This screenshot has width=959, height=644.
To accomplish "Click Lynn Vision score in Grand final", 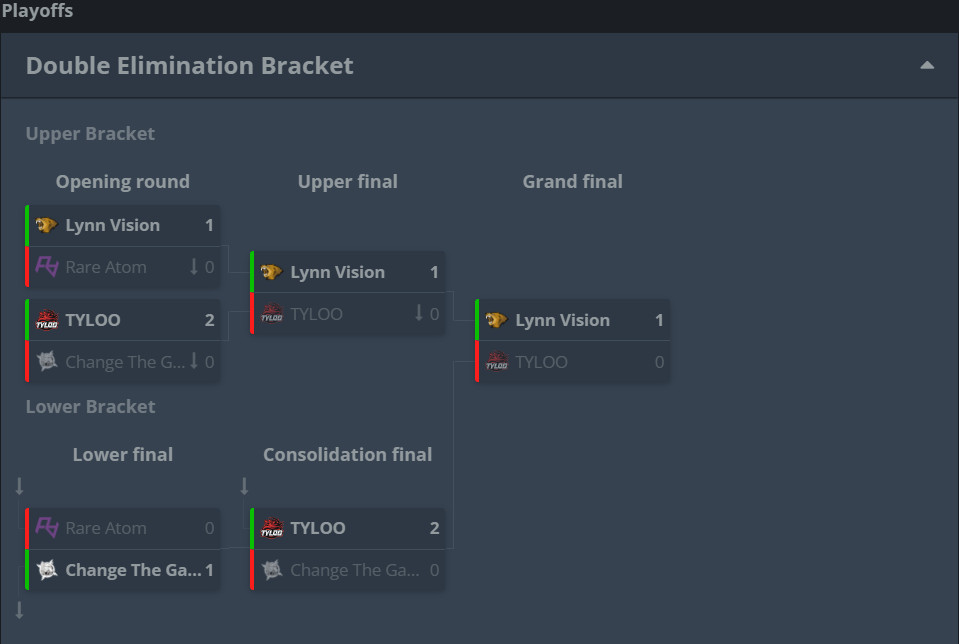I will pos(659,320).
